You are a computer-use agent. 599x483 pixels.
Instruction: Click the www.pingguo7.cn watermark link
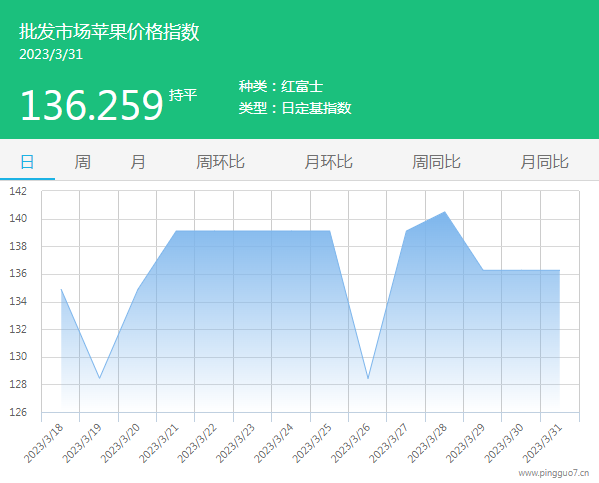tap(554, 473)
